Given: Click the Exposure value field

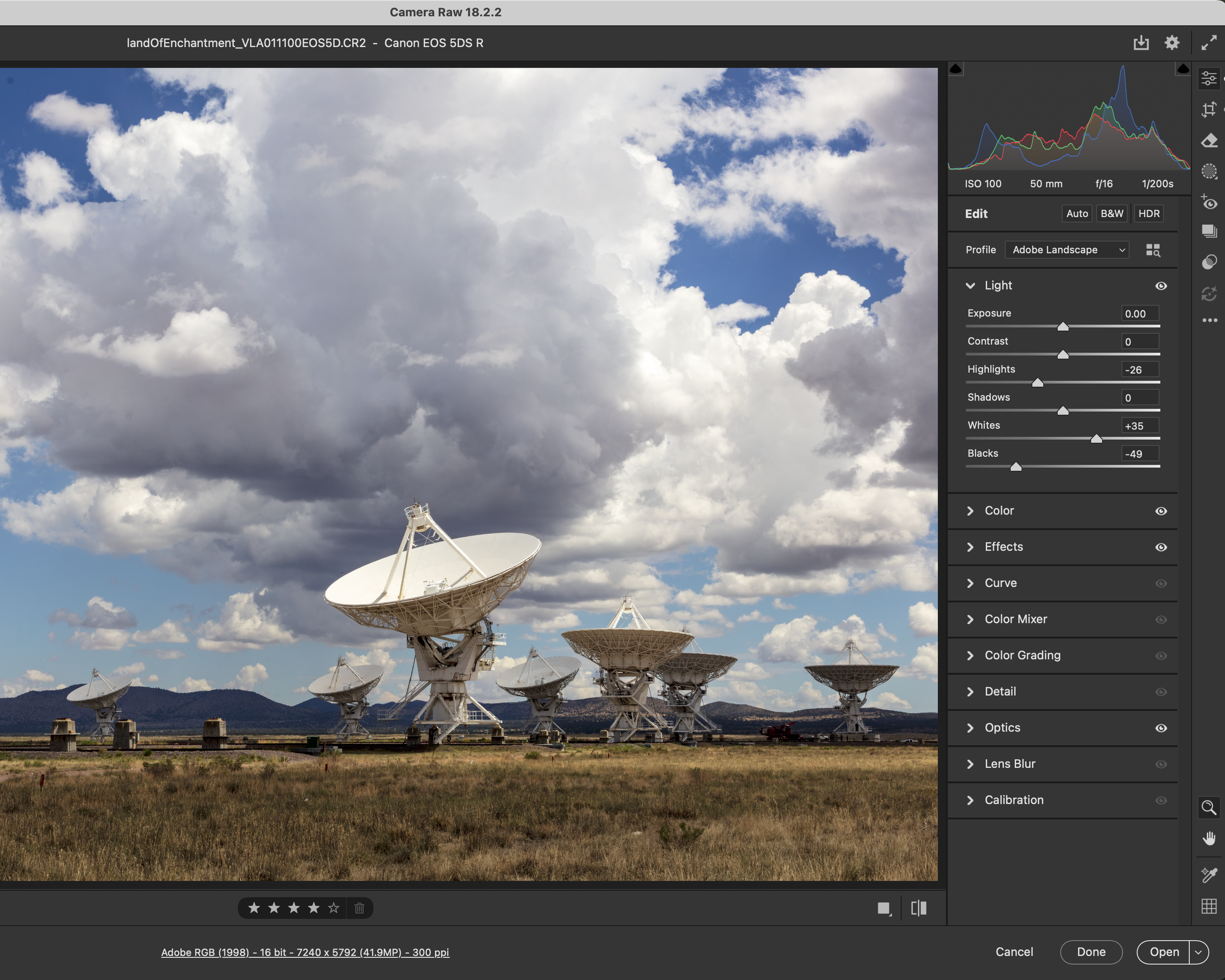Looking at the screenshot, I should pyautogui.click(x=1139, y=314).
